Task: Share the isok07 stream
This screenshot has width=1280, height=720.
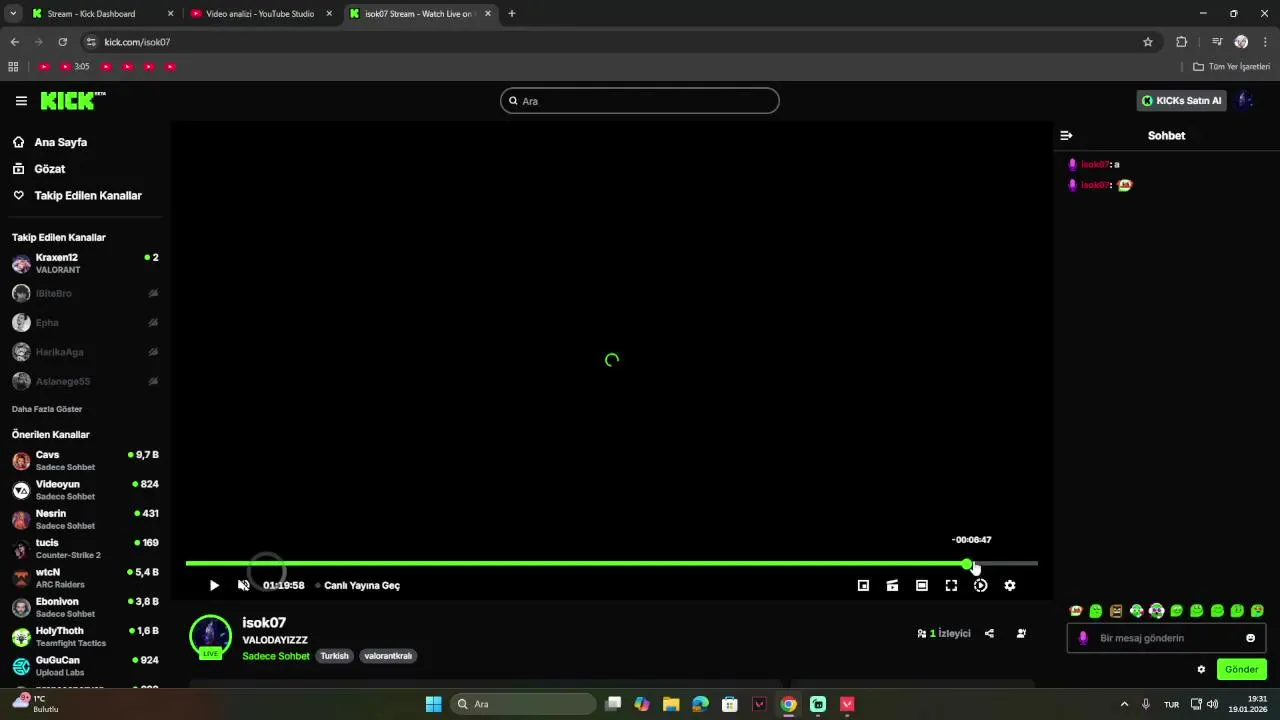Action: point(989,633)
